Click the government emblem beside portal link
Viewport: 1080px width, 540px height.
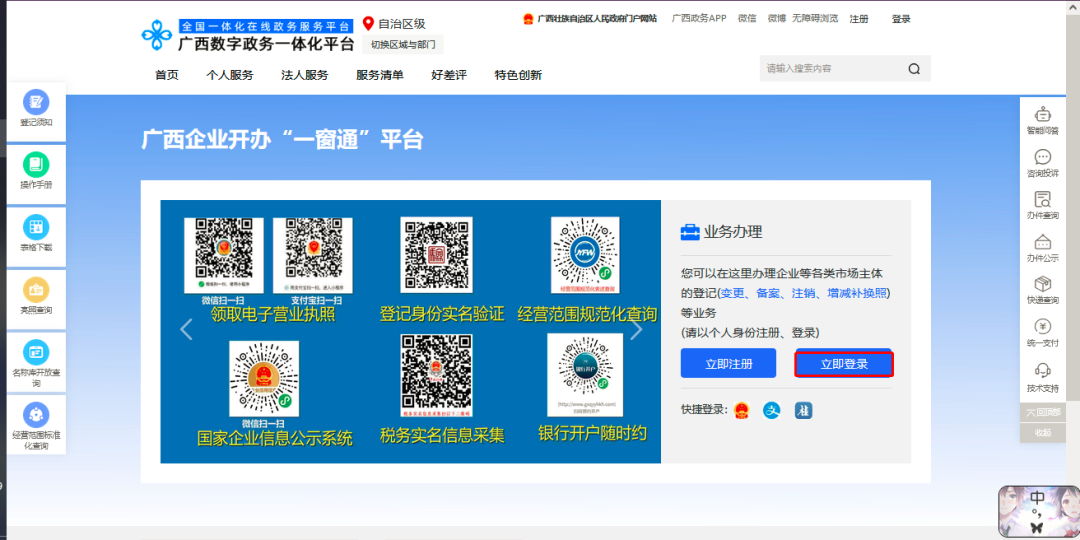click(x=528, y=19)
